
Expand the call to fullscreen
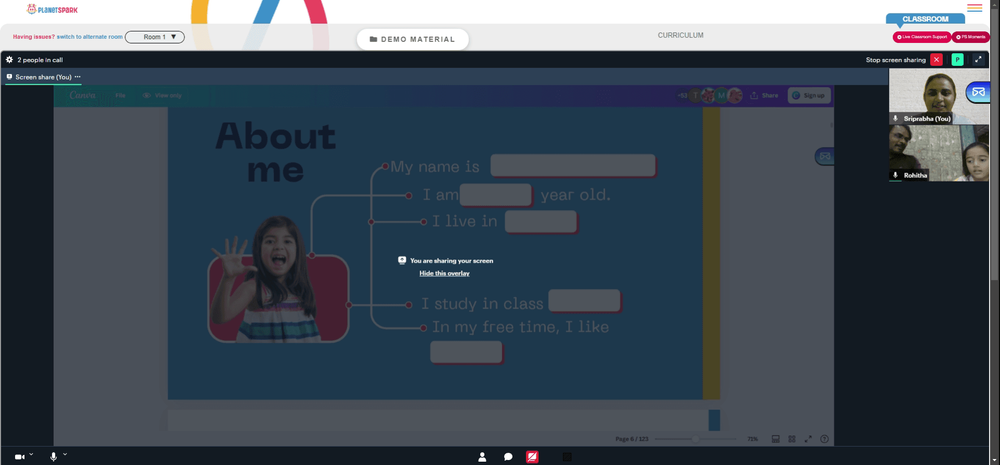tap(978, 59)
